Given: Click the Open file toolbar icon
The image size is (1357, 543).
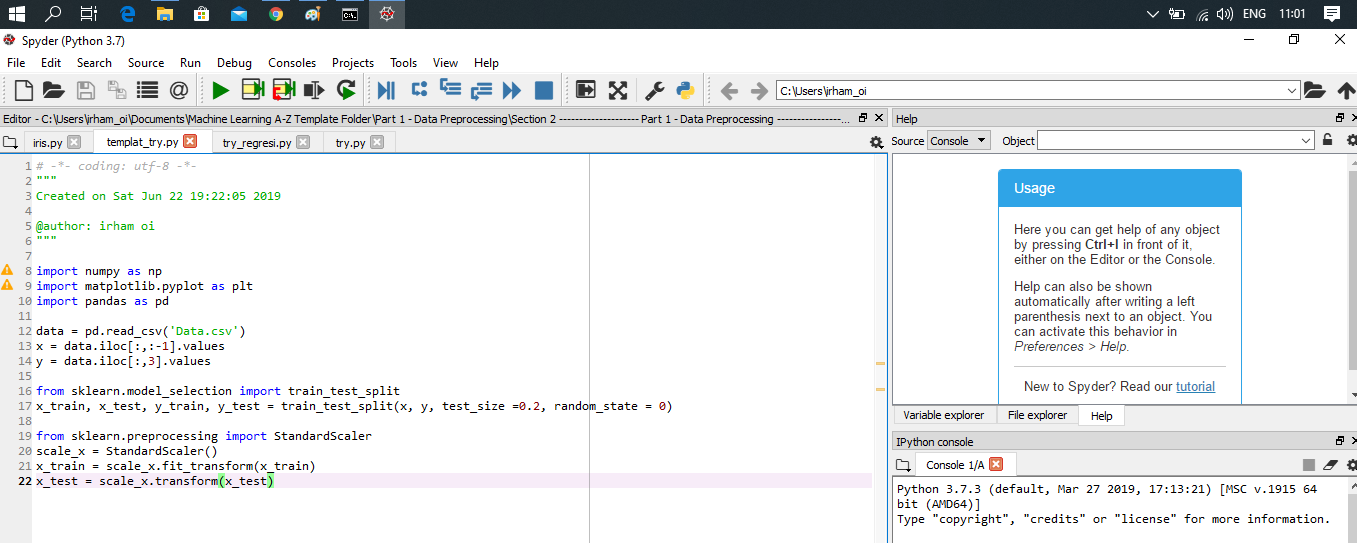Looking at the screenshot, I should pos(54,90).
